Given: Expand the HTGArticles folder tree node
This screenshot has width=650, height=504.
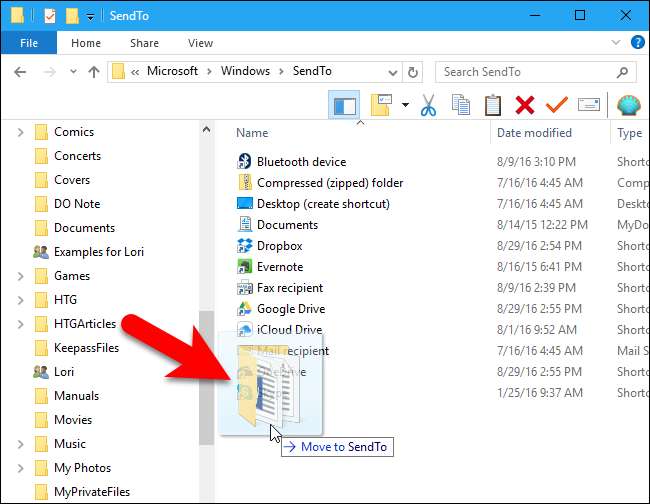Looking at the screenshot, I should (21, 324).
